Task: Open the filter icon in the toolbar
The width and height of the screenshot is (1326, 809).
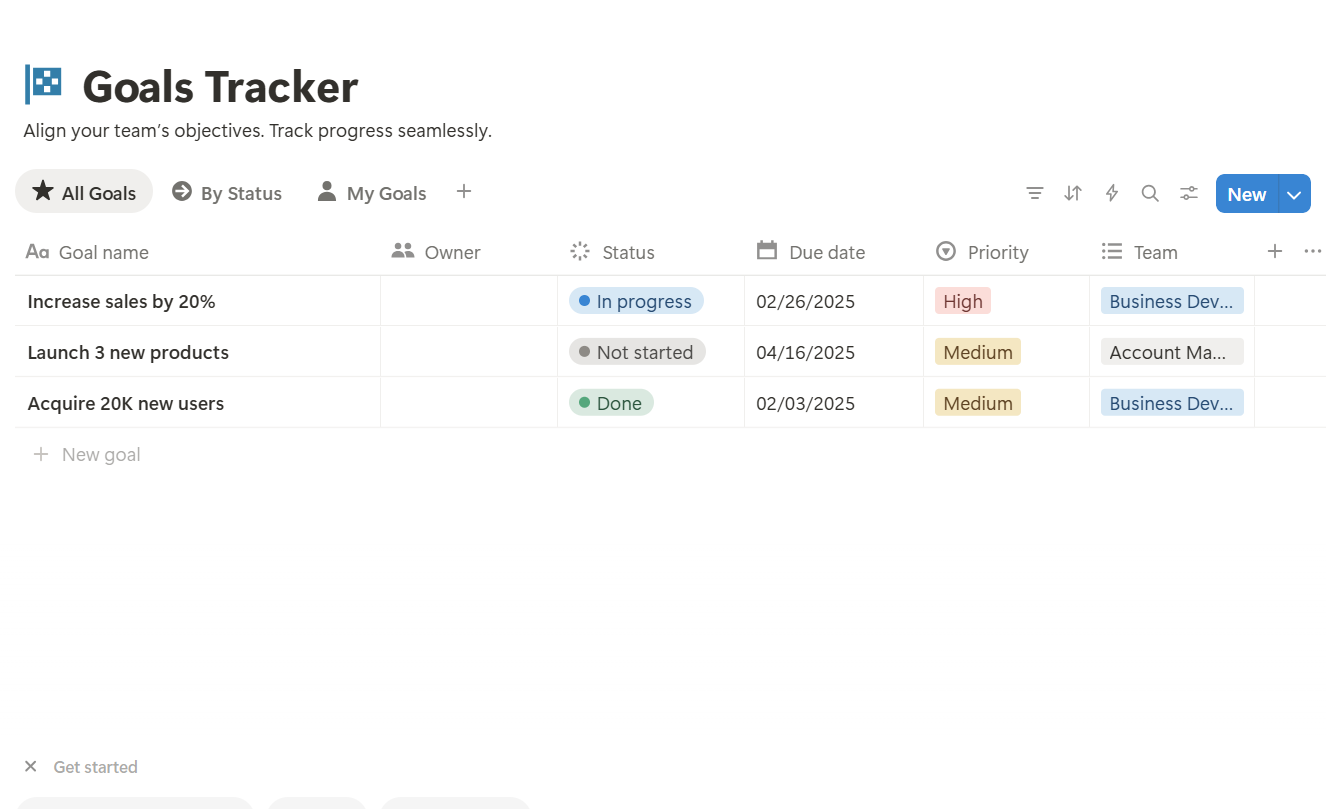Action: coord(1034,193)
